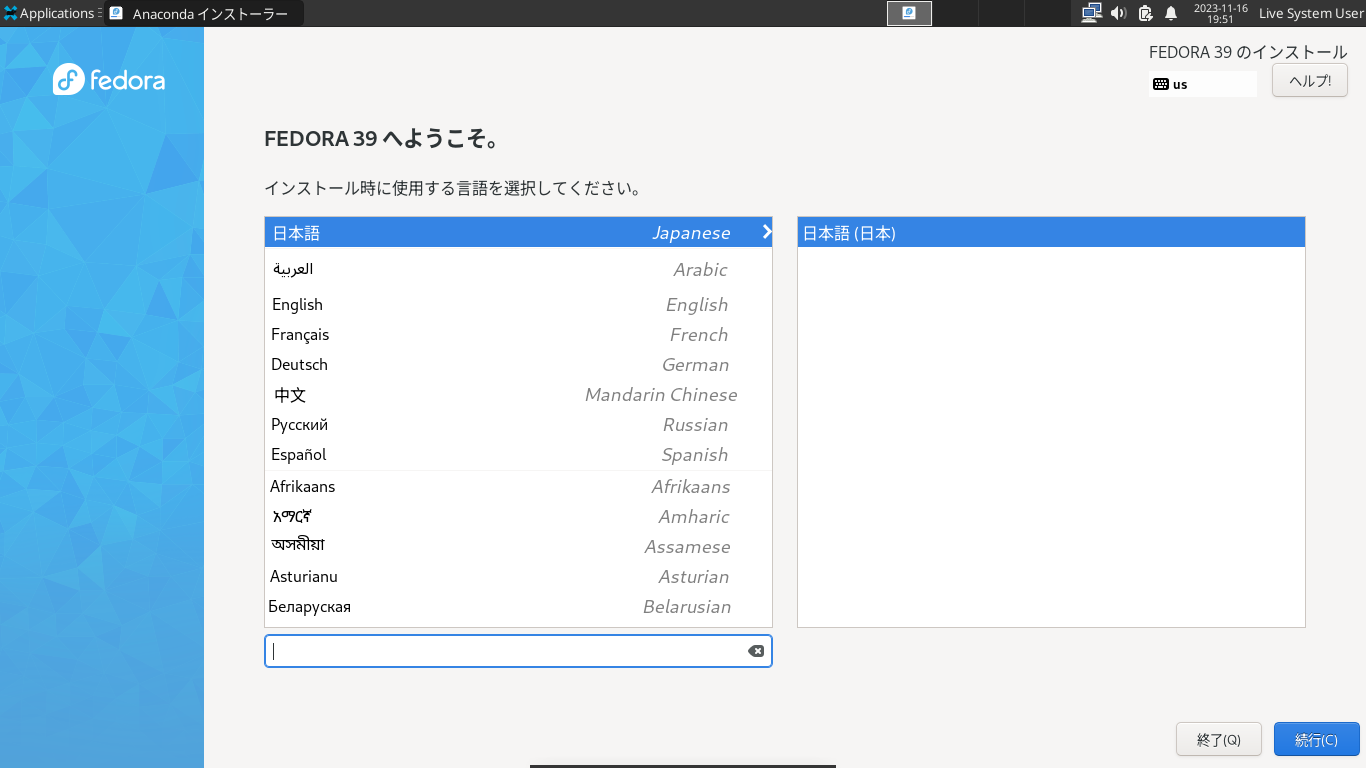Click the workspace switcher thumbnail with installer icon
1366x768 pixels.
(x=909, y=13)
